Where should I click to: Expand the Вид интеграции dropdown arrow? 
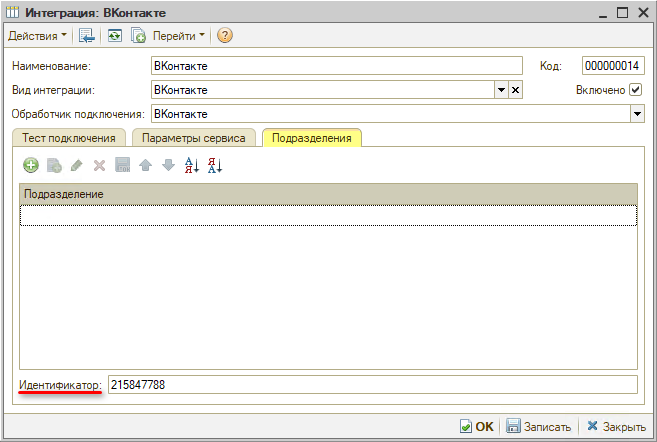[x=501, y=90]
